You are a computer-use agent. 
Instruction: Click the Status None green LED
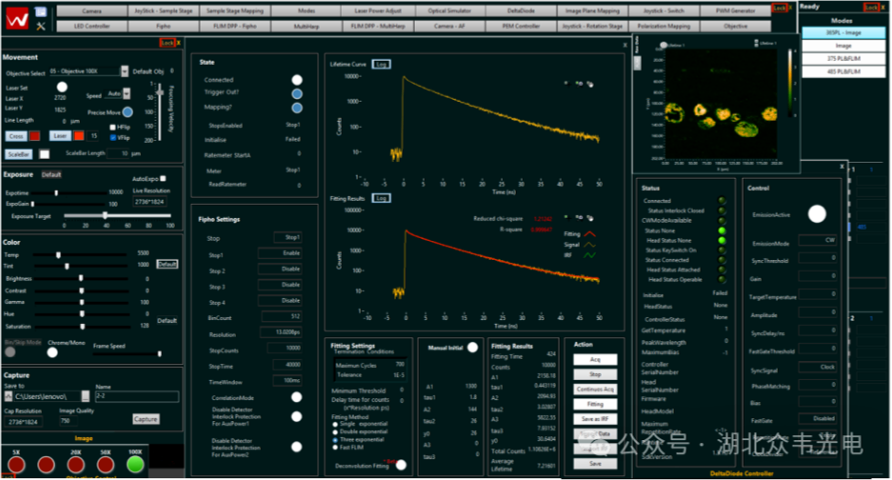coord(722,230)
